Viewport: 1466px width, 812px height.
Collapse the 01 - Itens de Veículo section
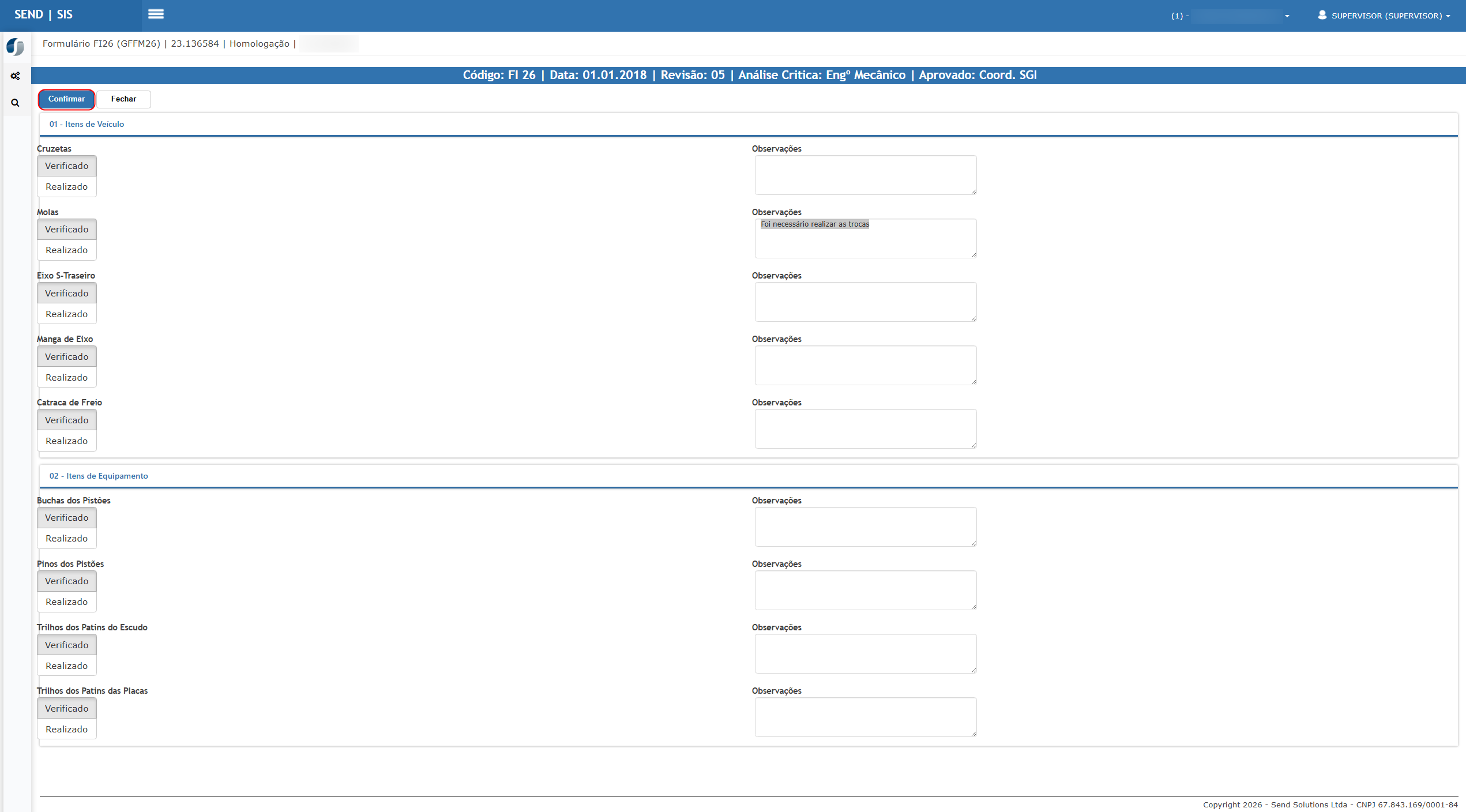87,124
